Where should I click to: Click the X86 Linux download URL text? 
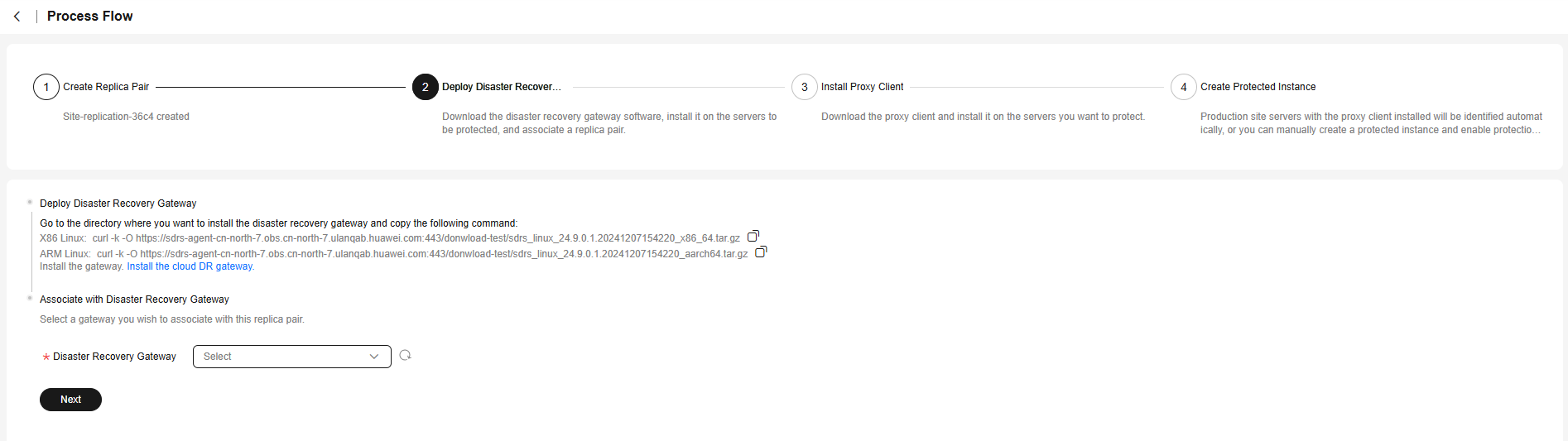tap(438, 238)
